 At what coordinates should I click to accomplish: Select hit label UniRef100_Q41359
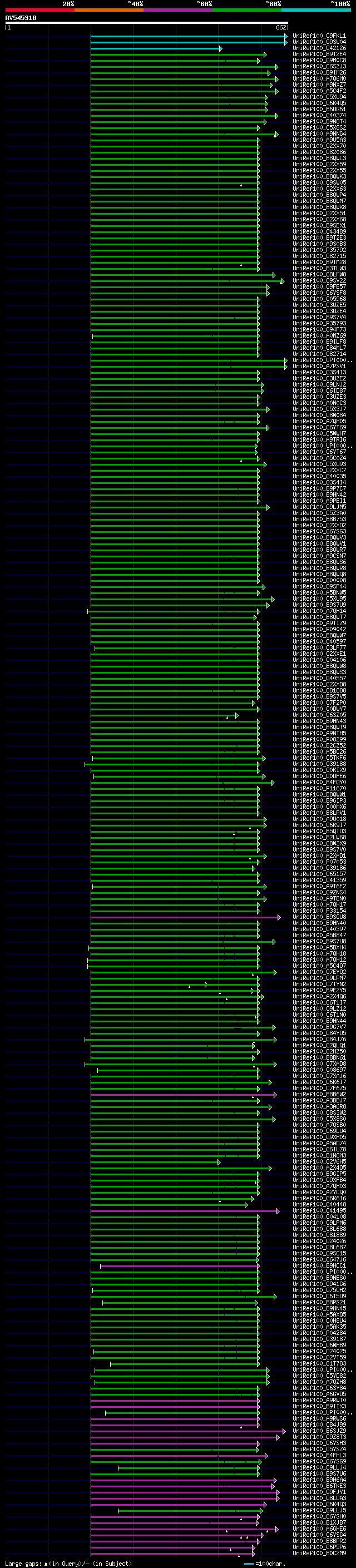(319, 881)
